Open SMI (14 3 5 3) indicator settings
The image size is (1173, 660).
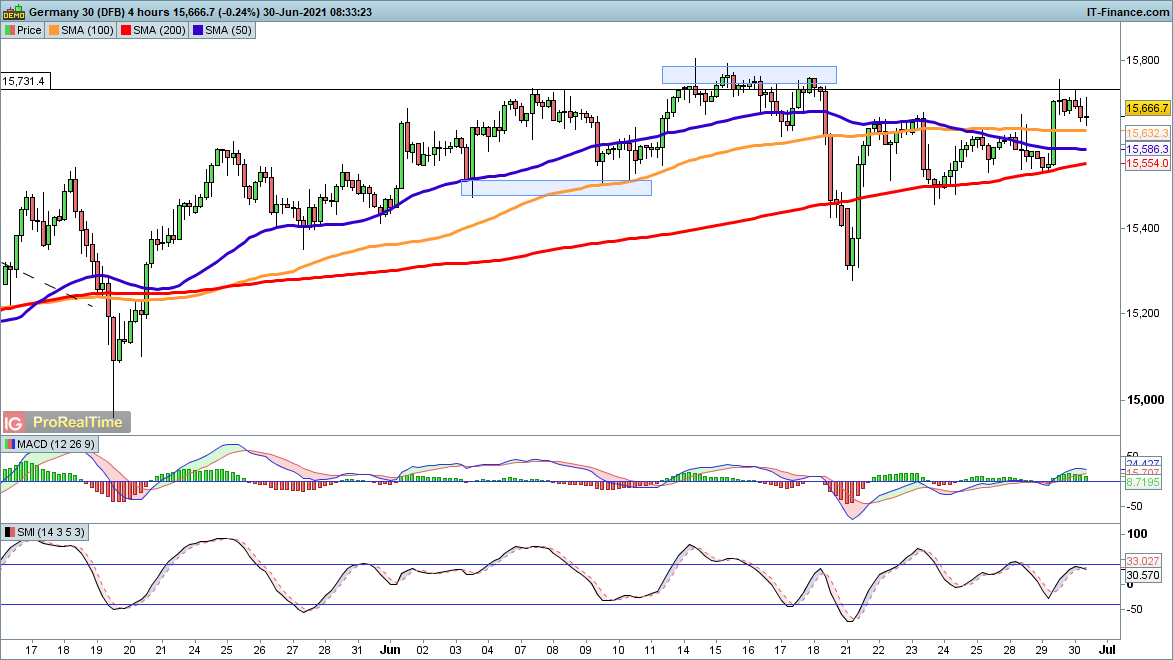pos(50,532)
